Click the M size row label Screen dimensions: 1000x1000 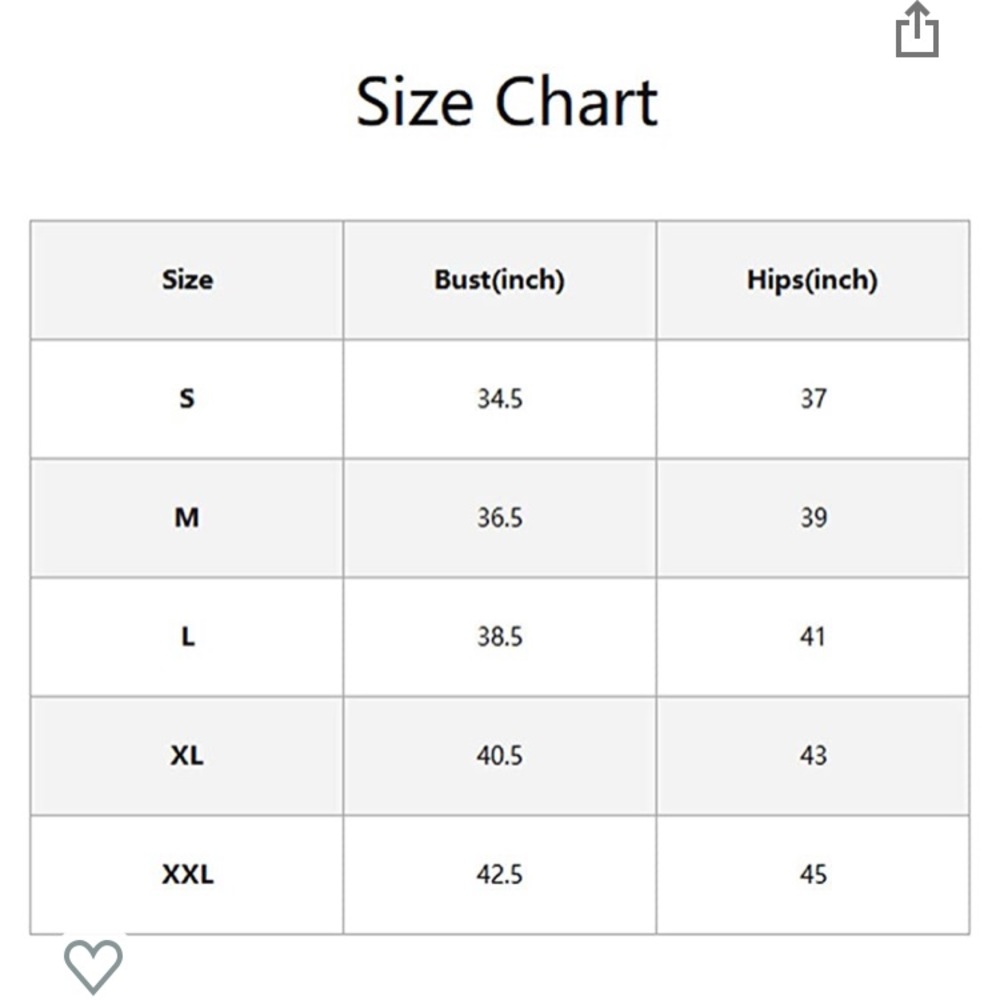(x=187, y=517)
